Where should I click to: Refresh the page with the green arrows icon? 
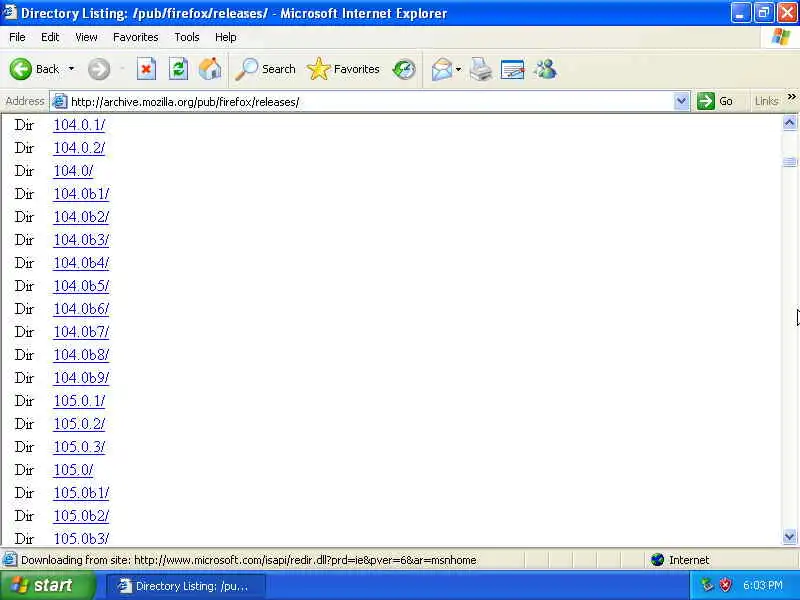pyautogui.click(x=178, y=69)
